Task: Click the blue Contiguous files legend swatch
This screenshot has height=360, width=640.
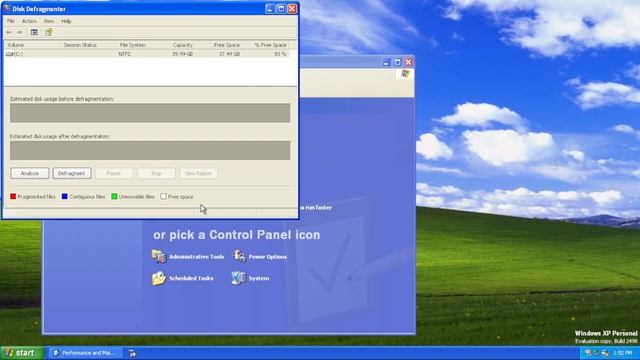Action: point(64,196)
